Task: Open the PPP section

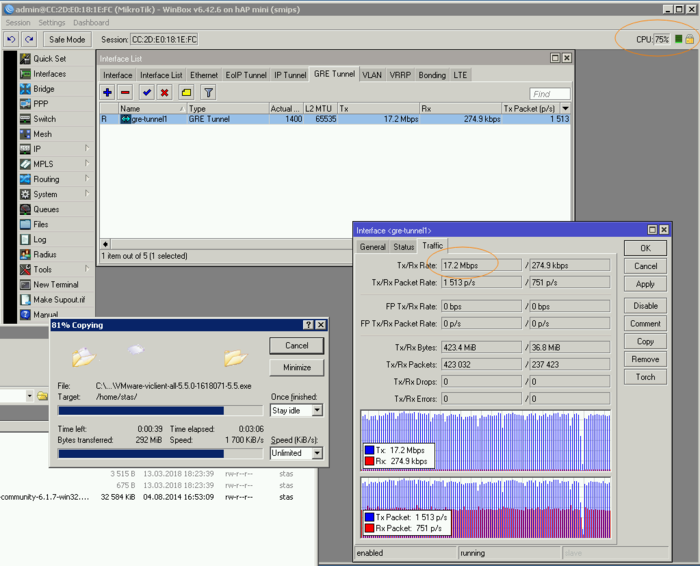Action: [40, 104]
